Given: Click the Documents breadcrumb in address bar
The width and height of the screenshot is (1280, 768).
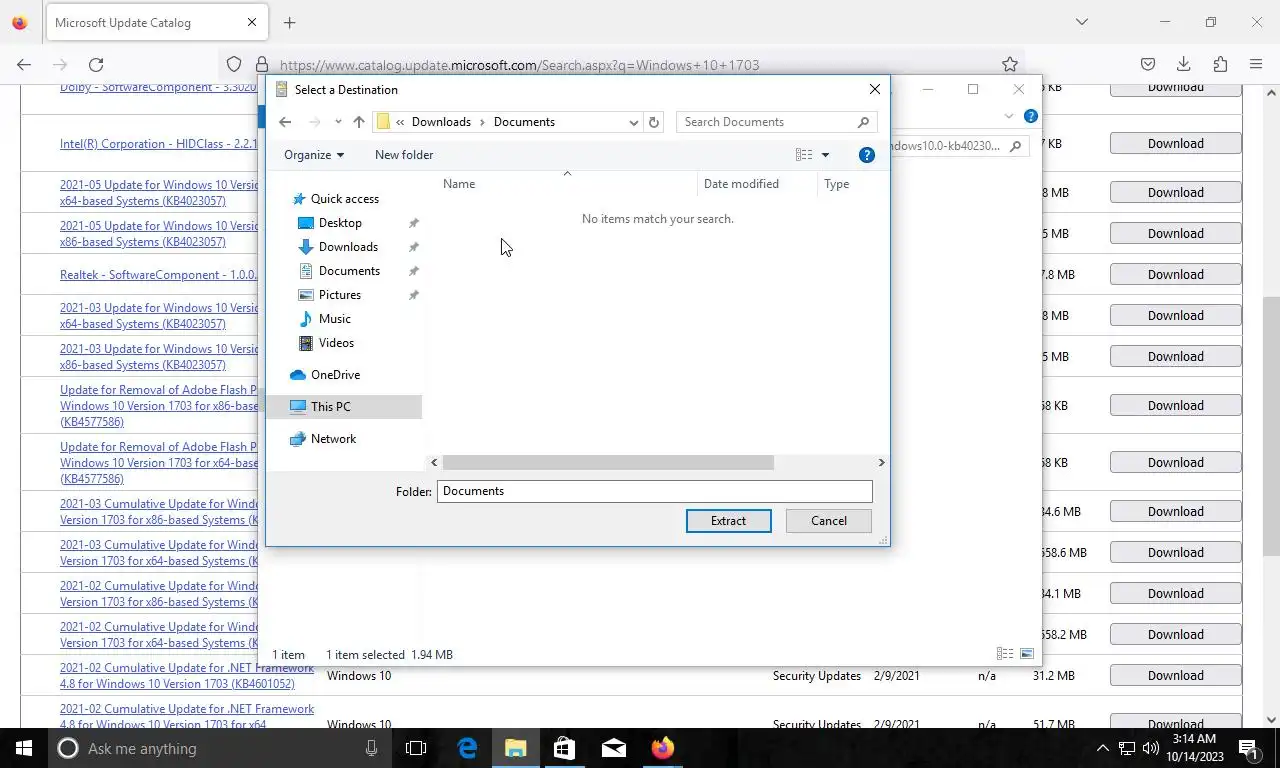Looking at the screenshot, I should tap(524, 122).
